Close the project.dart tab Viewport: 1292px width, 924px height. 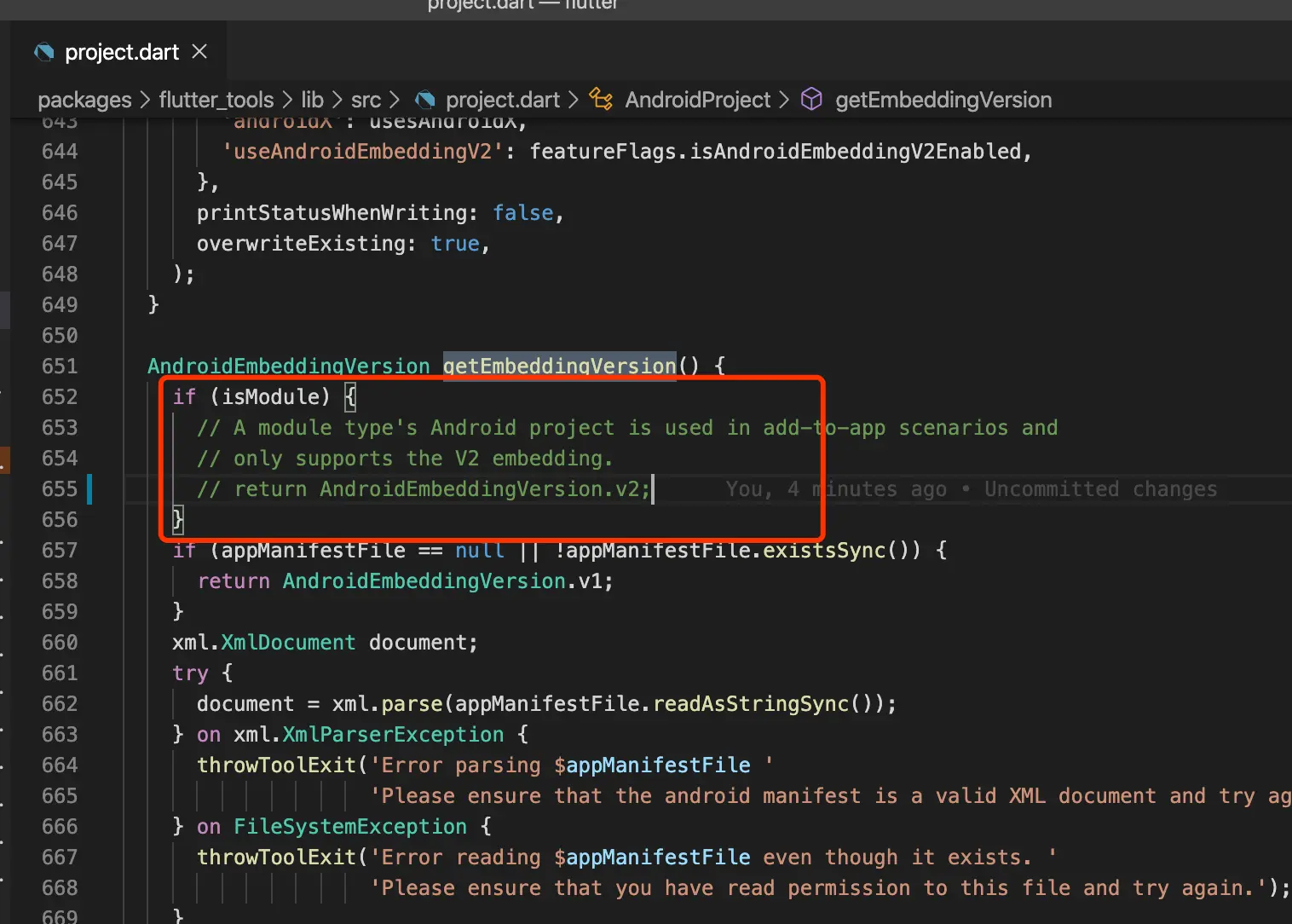(199, 52)
